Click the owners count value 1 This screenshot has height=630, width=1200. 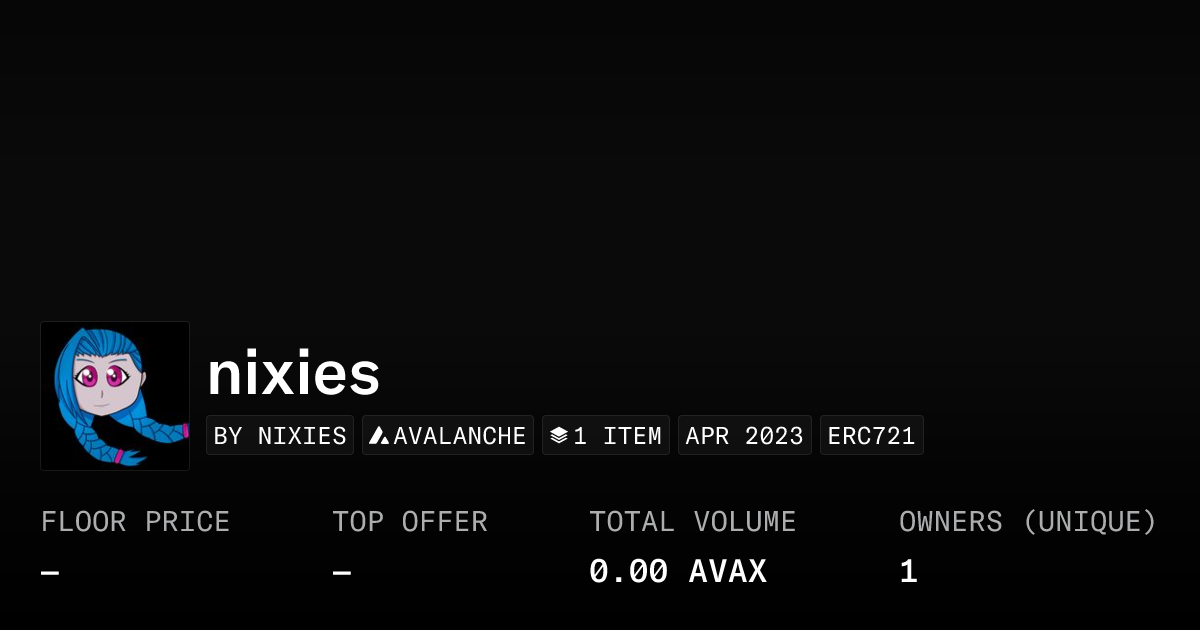coord(908,572)
